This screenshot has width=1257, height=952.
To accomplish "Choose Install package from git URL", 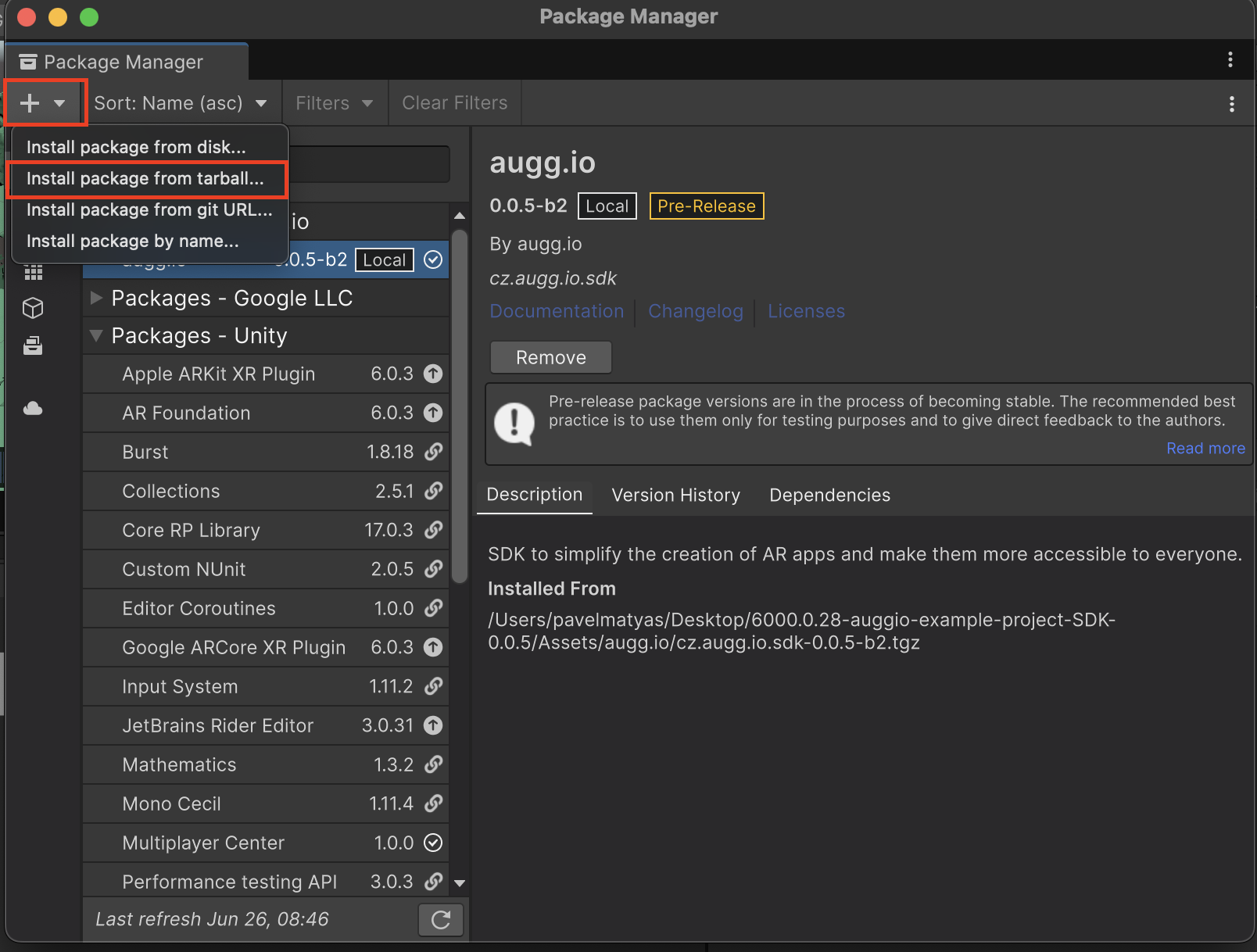I will pyautogui.click(x=149, y=209).
